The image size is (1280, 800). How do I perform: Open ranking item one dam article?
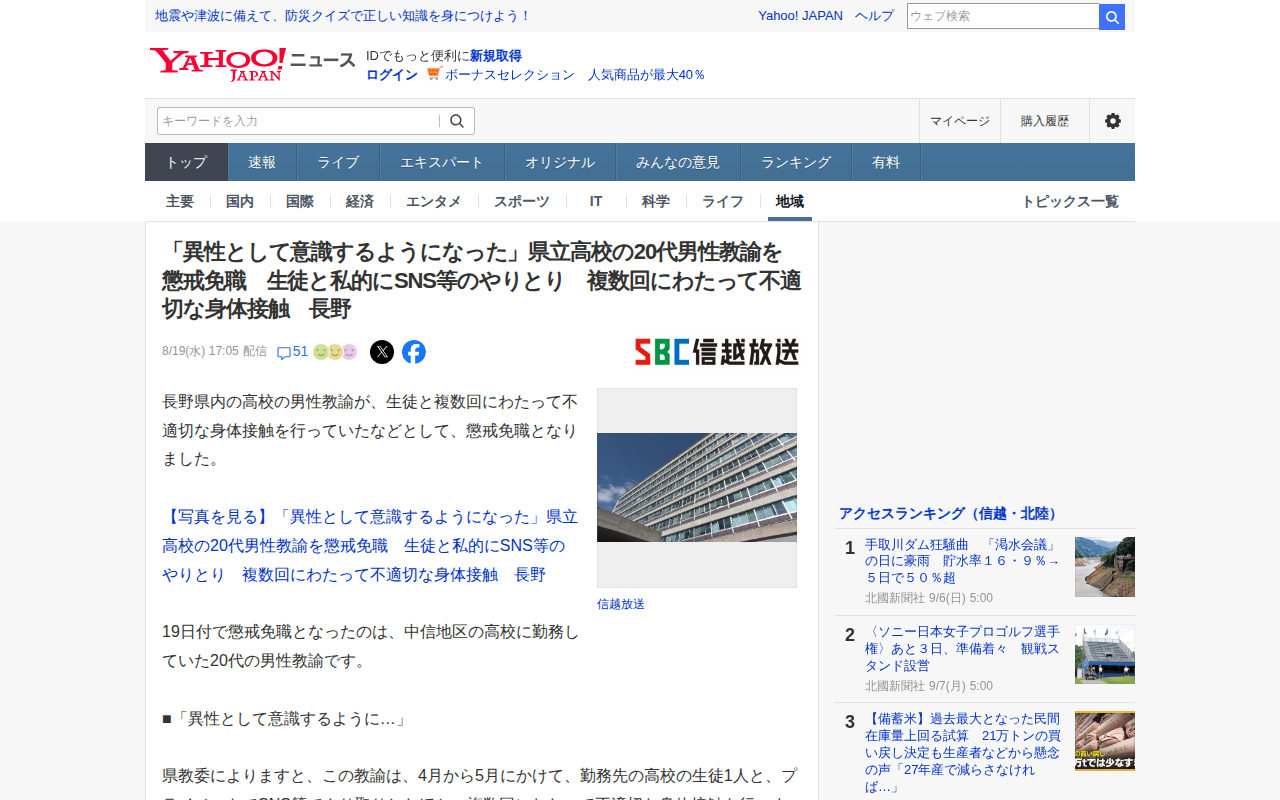tap(962, 561)
